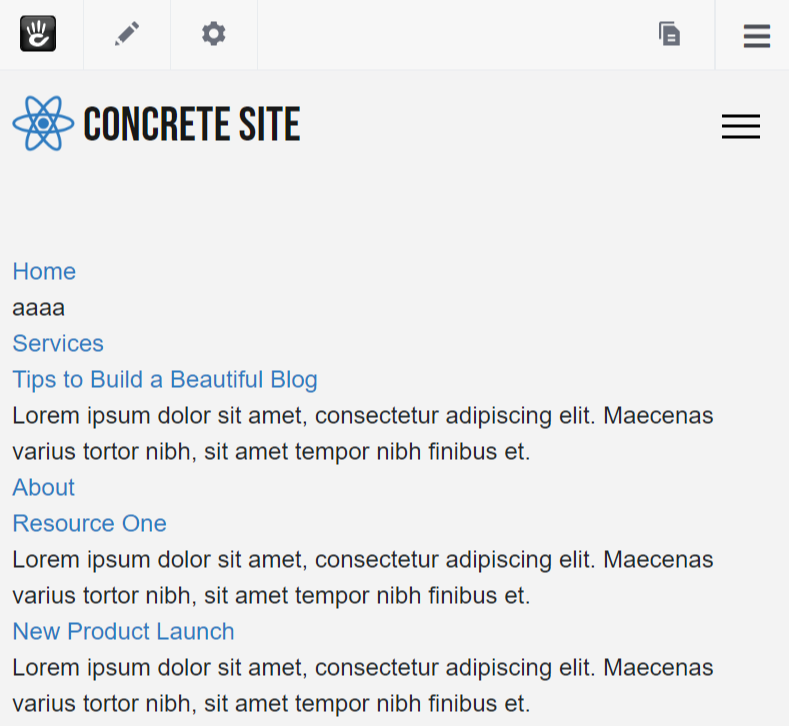Click the aaaa text line

coord(39,308)
